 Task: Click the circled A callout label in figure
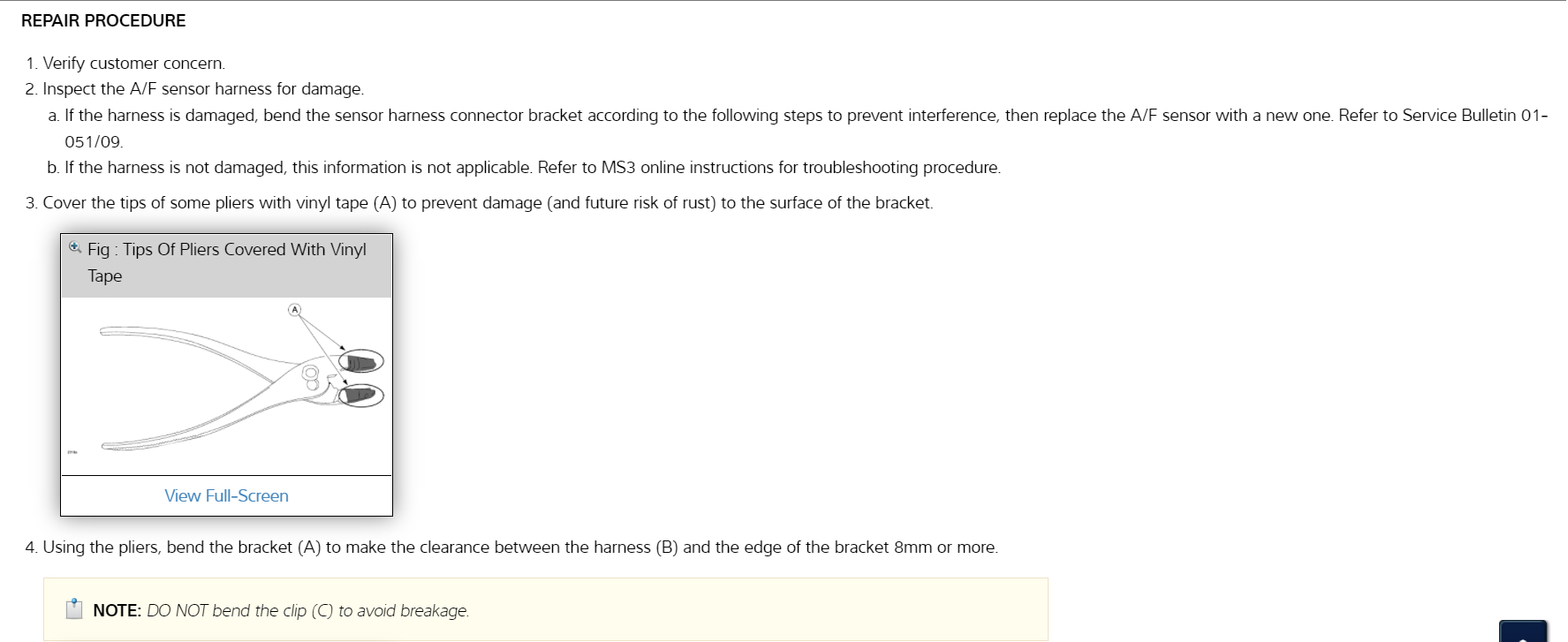(x=295, y=309)
